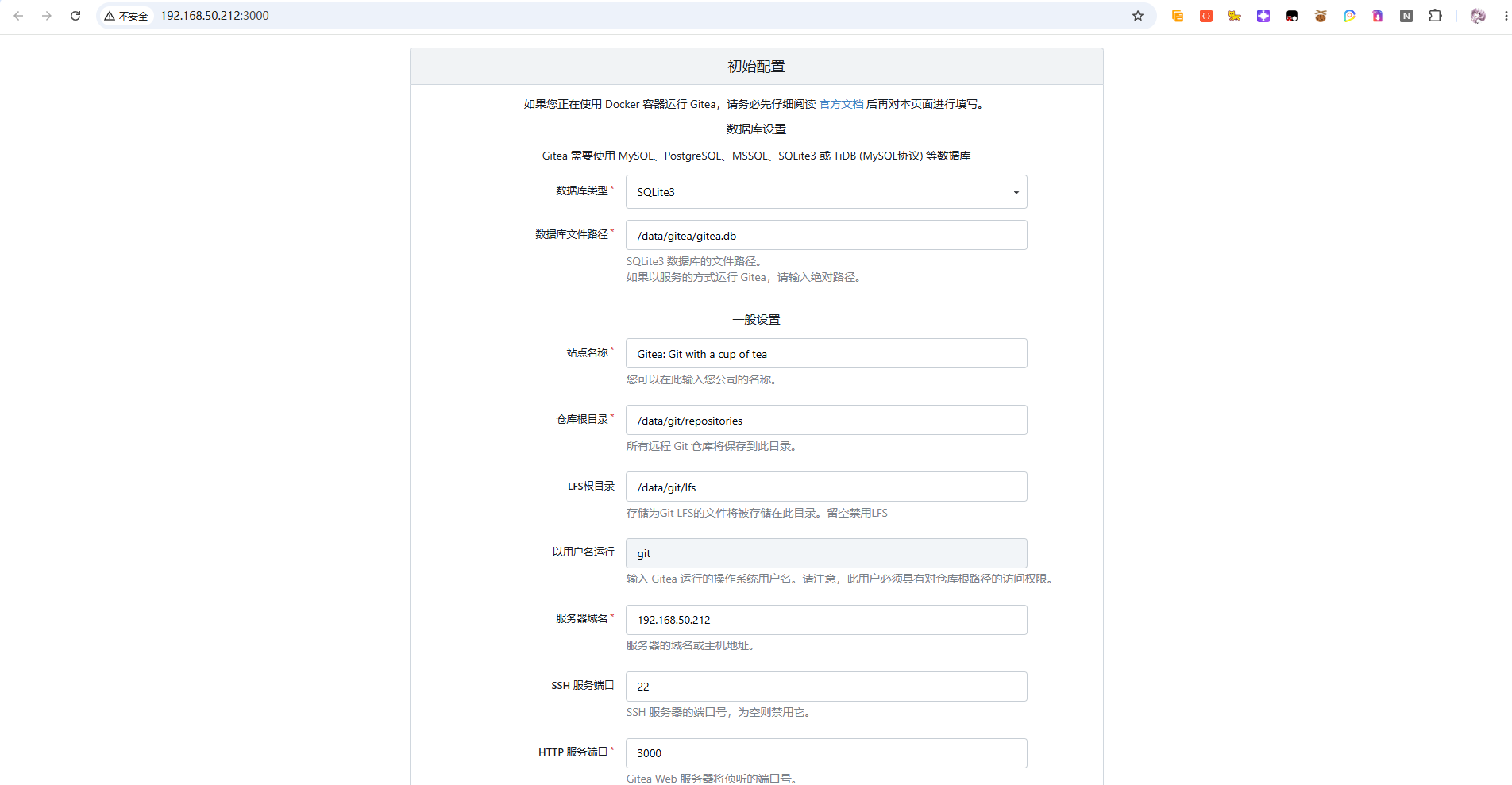The image size is (1512, 785).
Task: Edit the database file path field
Action: click(826, 235)
